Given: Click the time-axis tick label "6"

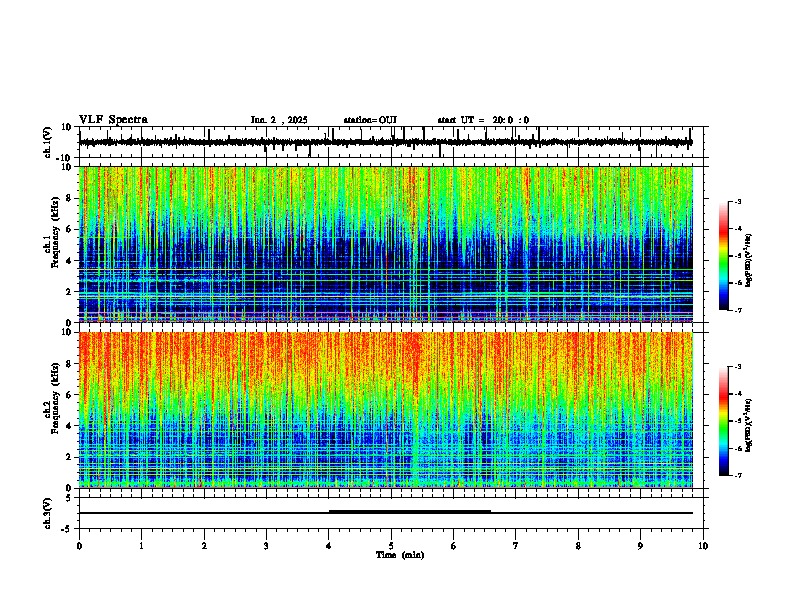Looking at the screenshot, I should 454,546.
